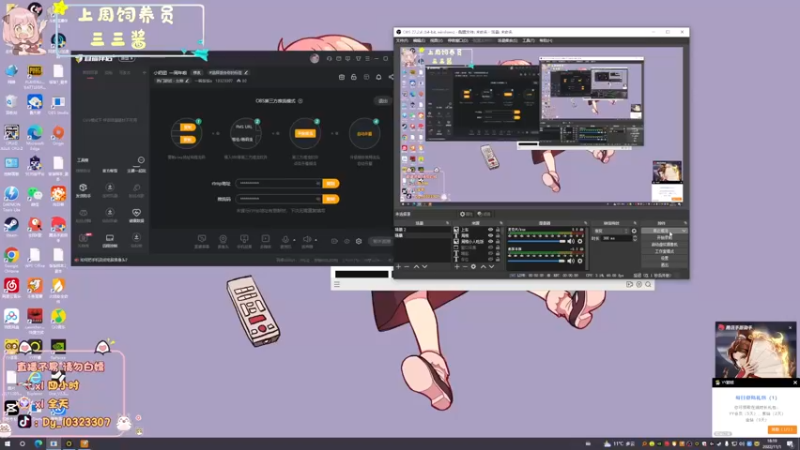The height and width of the screenshot is (450, 800).
Task: Click speaker icon in live companion bottom bar
Action: pyautogui.click(x=307, y=239)
